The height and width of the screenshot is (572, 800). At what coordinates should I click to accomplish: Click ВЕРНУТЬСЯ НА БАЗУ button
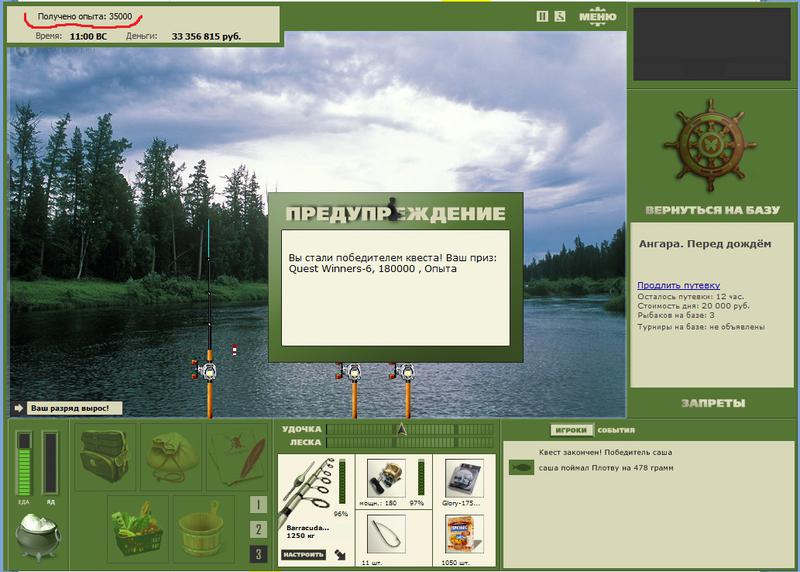(x=712, y=210)
